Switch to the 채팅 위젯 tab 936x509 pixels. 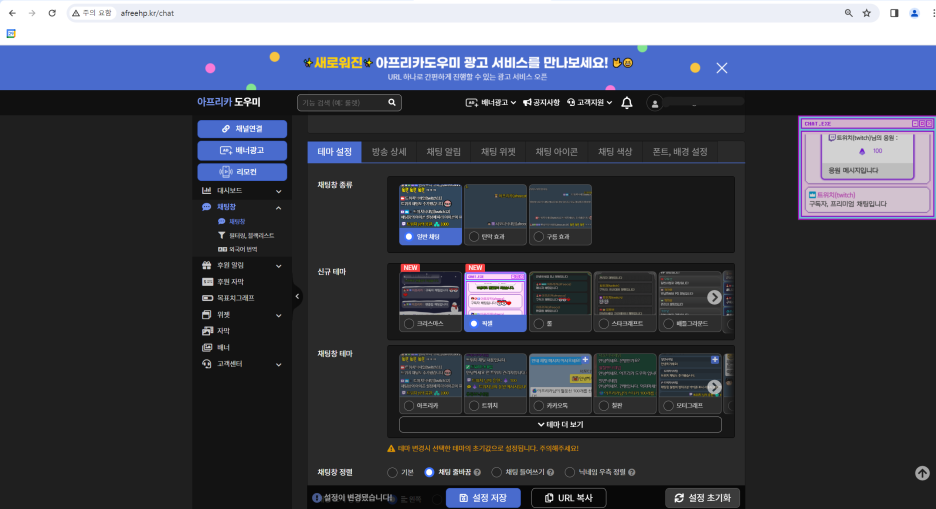(498, 152)
